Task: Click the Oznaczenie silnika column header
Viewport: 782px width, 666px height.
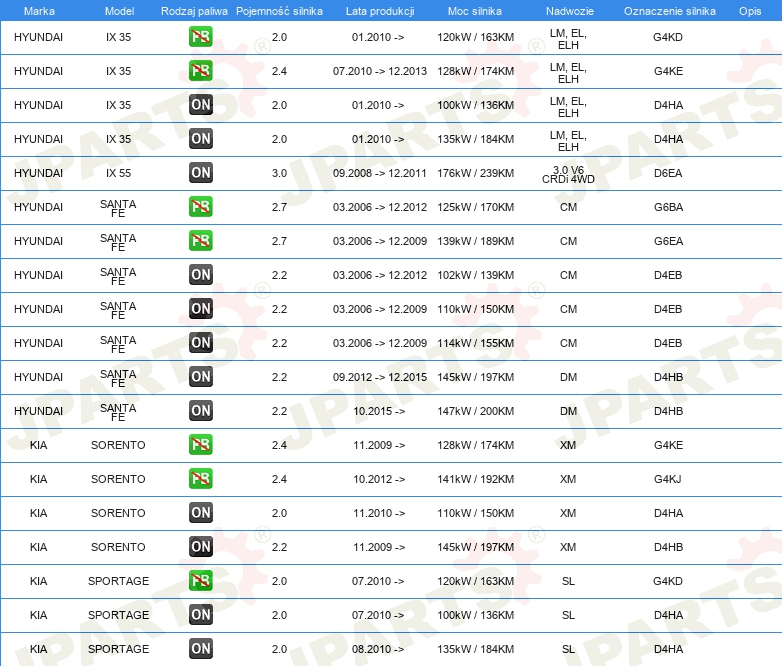Action: 669,11
